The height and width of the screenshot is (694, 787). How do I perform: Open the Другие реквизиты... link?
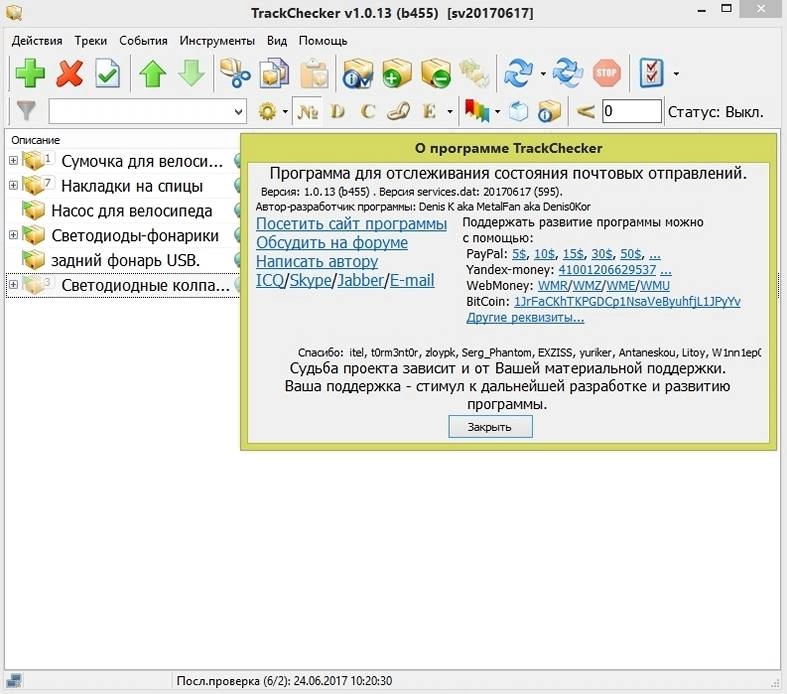(x=525, y=318)
